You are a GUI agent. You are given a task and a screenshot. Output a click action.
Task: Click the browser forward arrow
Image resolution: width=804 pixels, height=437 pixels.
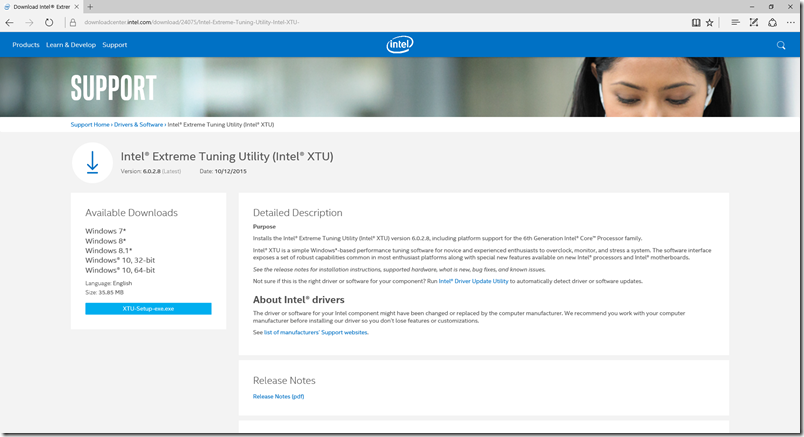point(29,23)
